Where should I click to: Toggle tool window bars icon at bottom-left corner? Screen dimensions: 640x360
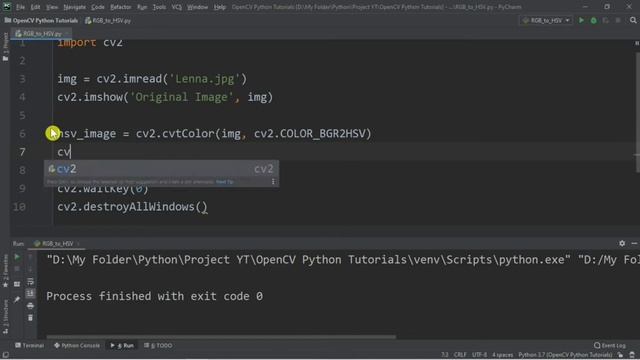tap(5, 355)
